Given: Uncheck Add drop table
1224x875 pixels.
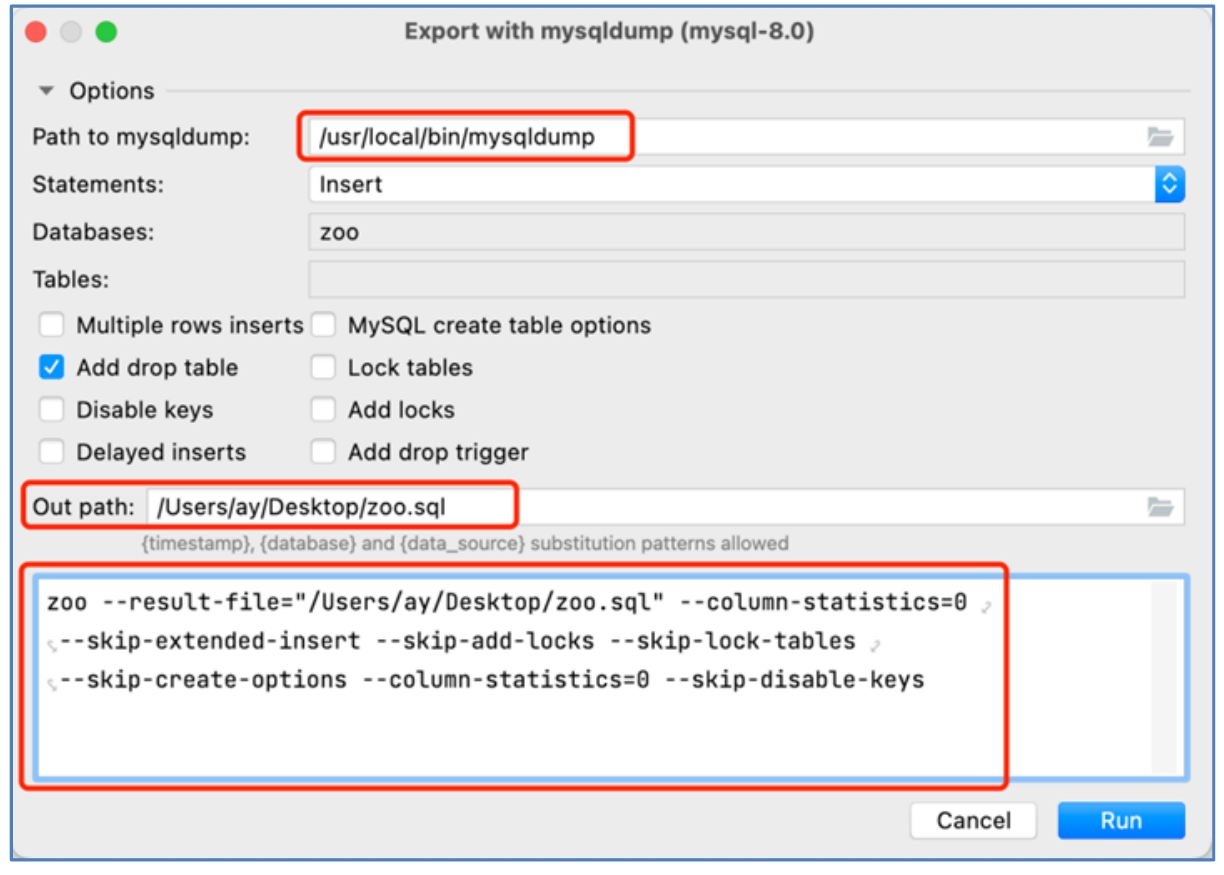Looking at the screenshot, I should (x=52, y=367).
